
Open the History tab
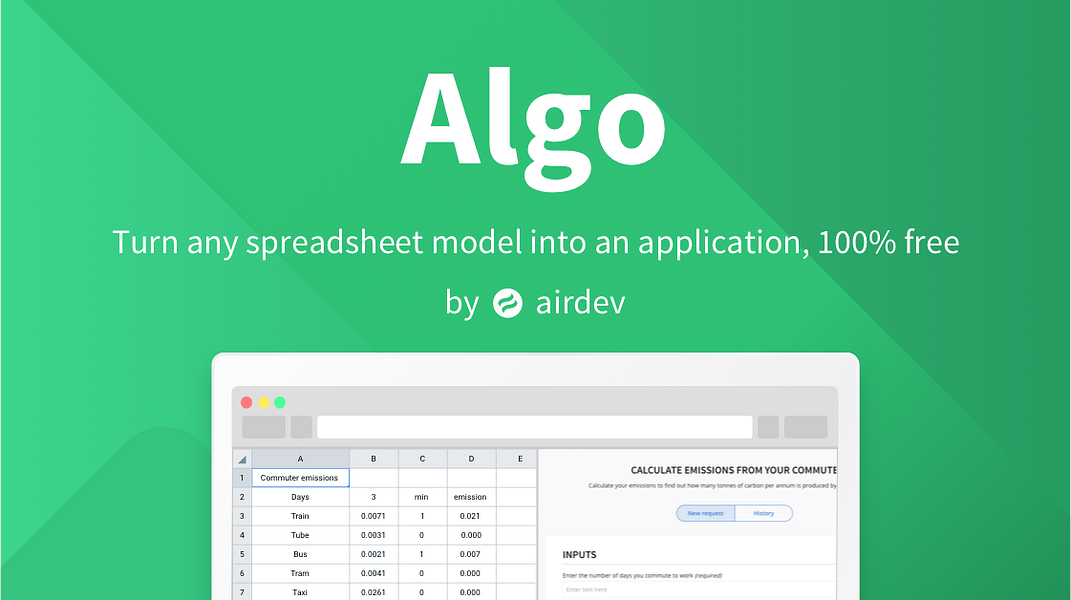[764, 512]
